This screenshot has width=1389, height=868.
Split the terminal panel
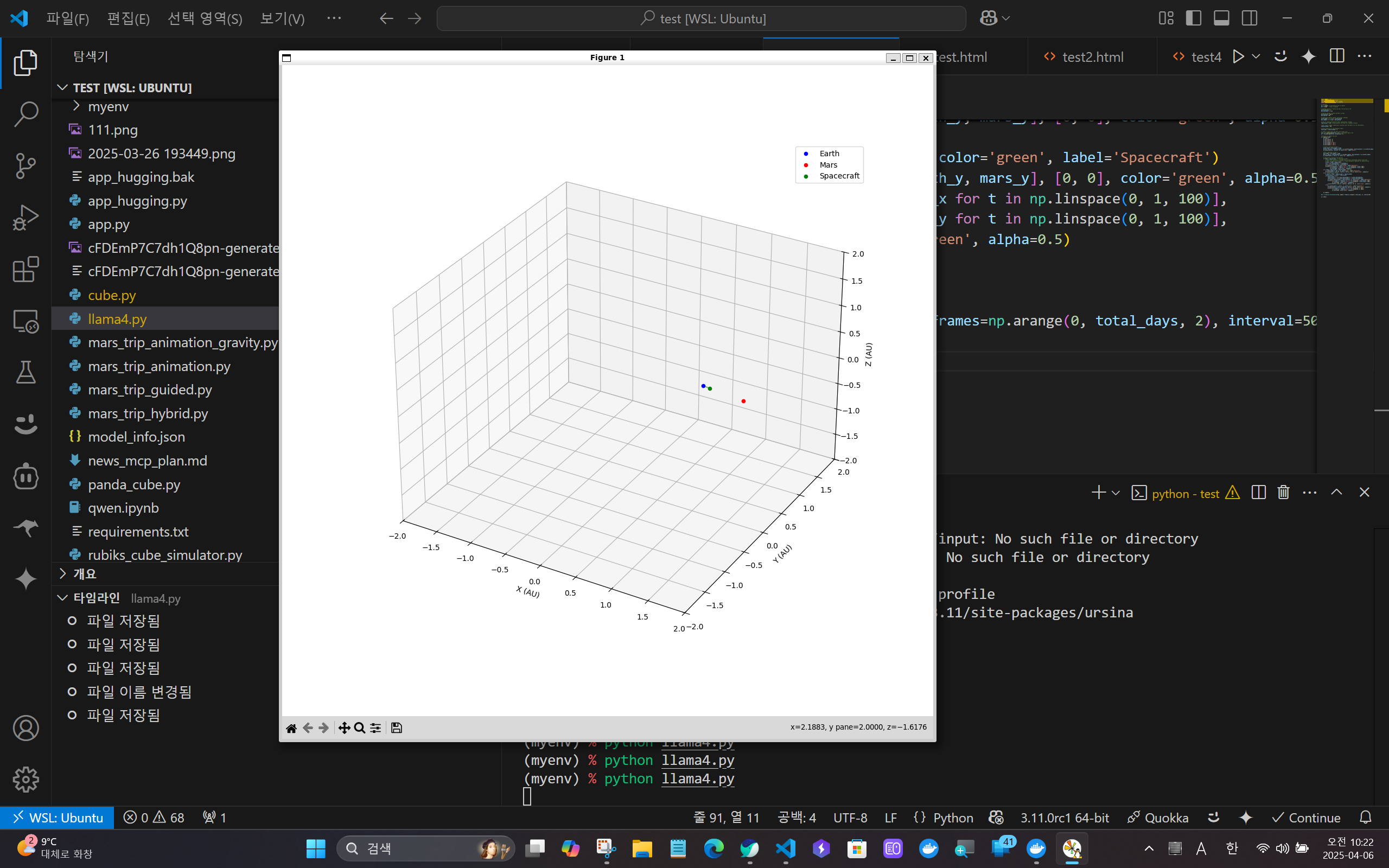(1258, 493)
